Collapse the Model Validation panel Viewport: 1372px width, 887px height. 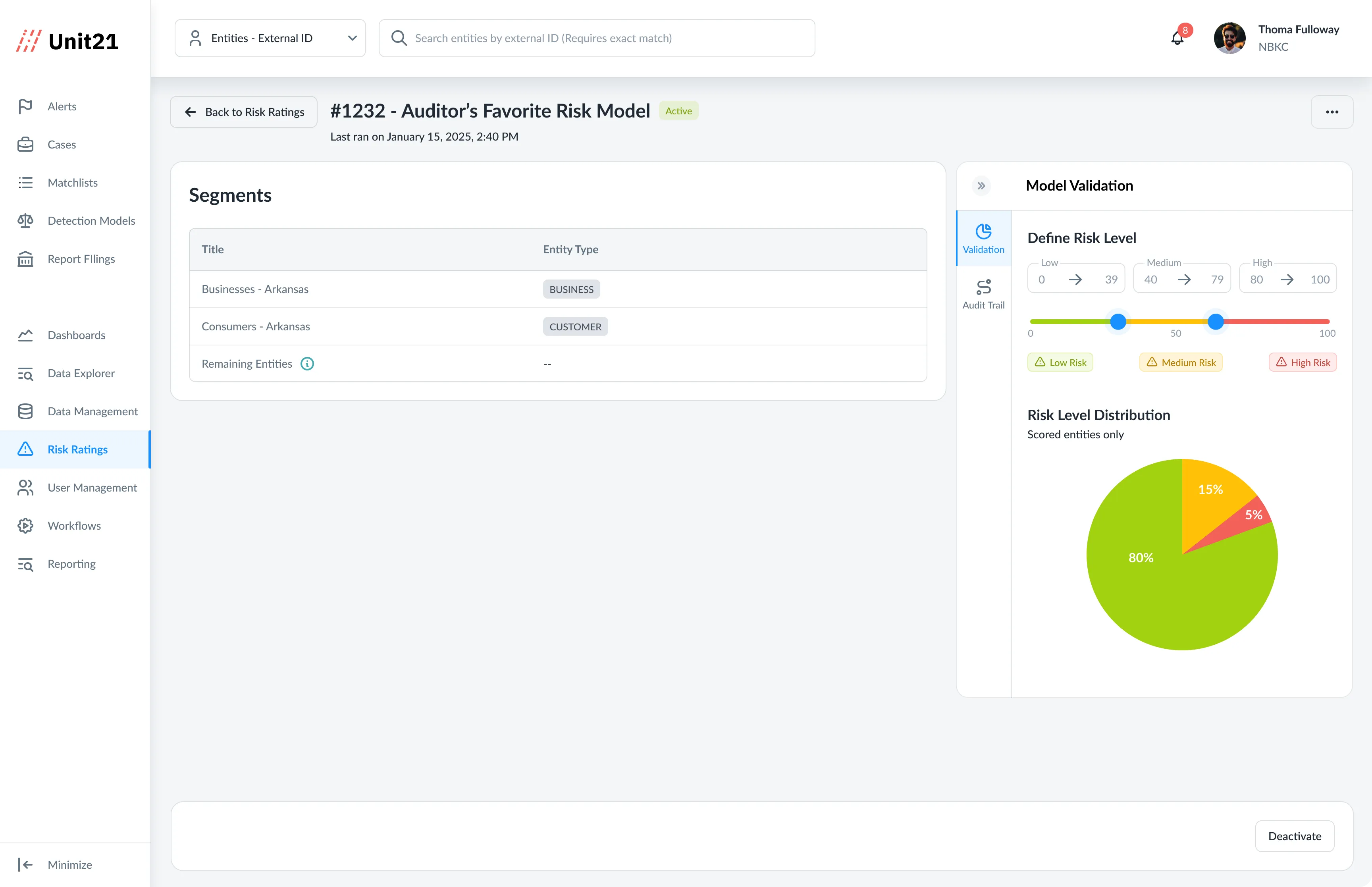[981, 185]
